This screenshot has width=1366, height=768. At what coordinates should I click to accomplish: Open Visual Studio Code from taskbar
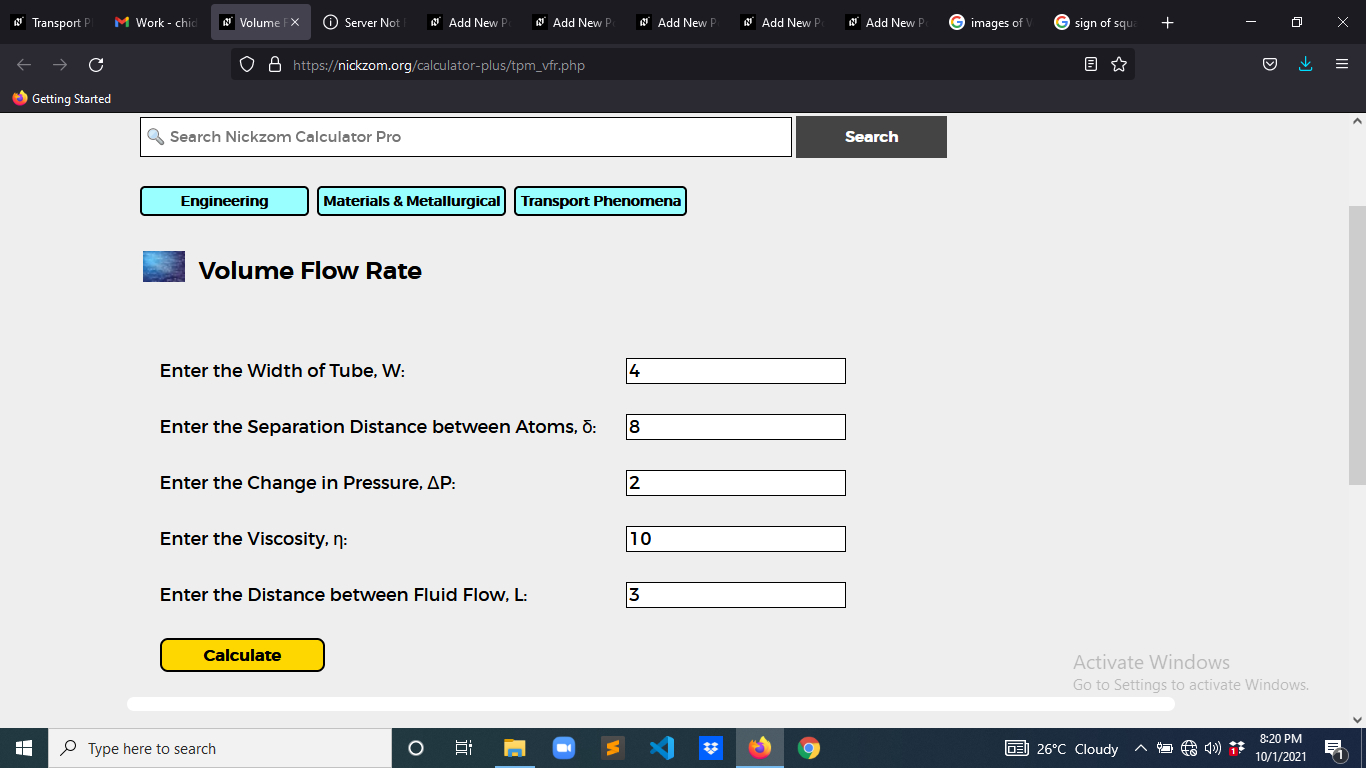[x=662, y=748]
